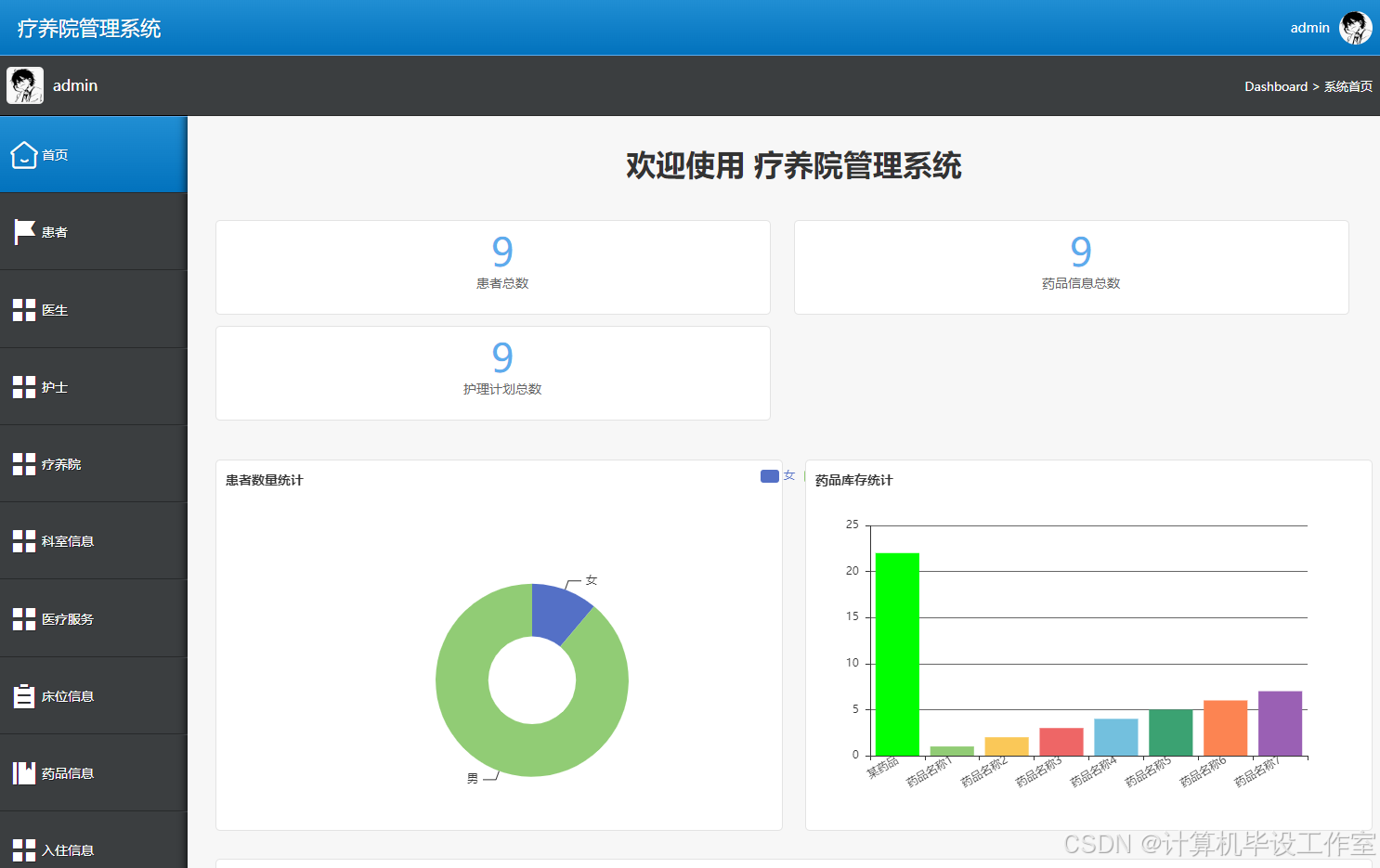This screenshot has width=1380, height=868.
Task: Click the yellow 药品名称2 bar
Action: coord(1007,746)
